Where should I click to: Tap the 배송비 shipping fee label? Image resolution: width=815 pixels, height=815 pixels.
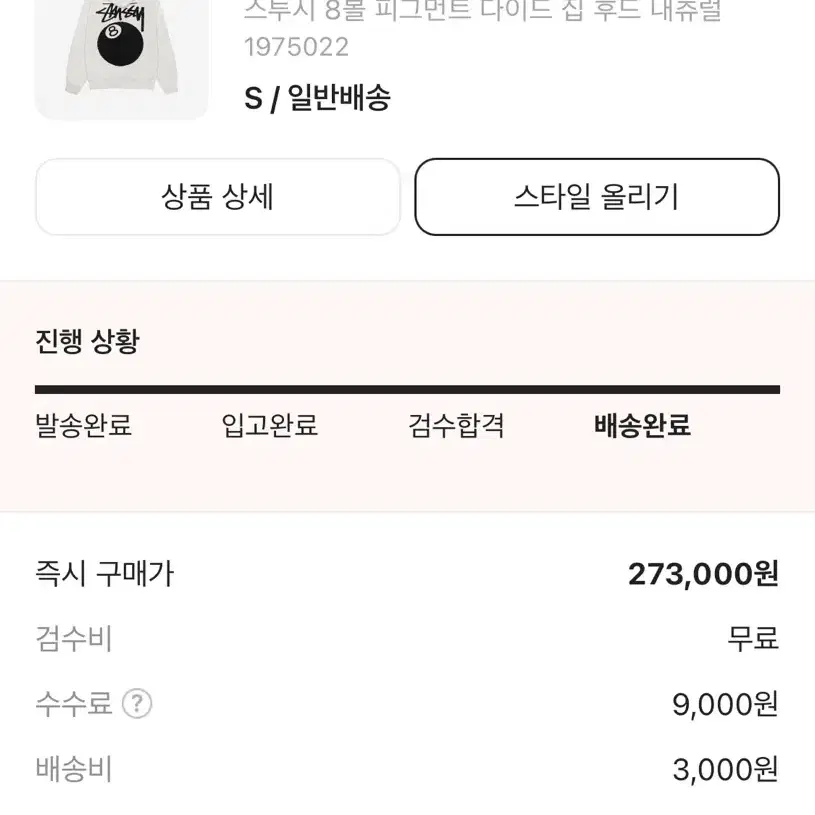[74, 769]
